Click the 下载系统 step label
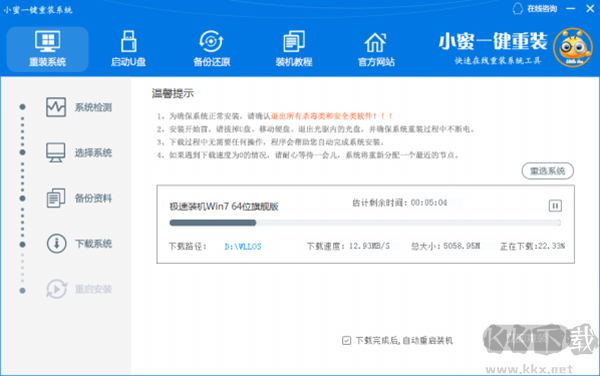 [x=93, y=244]
